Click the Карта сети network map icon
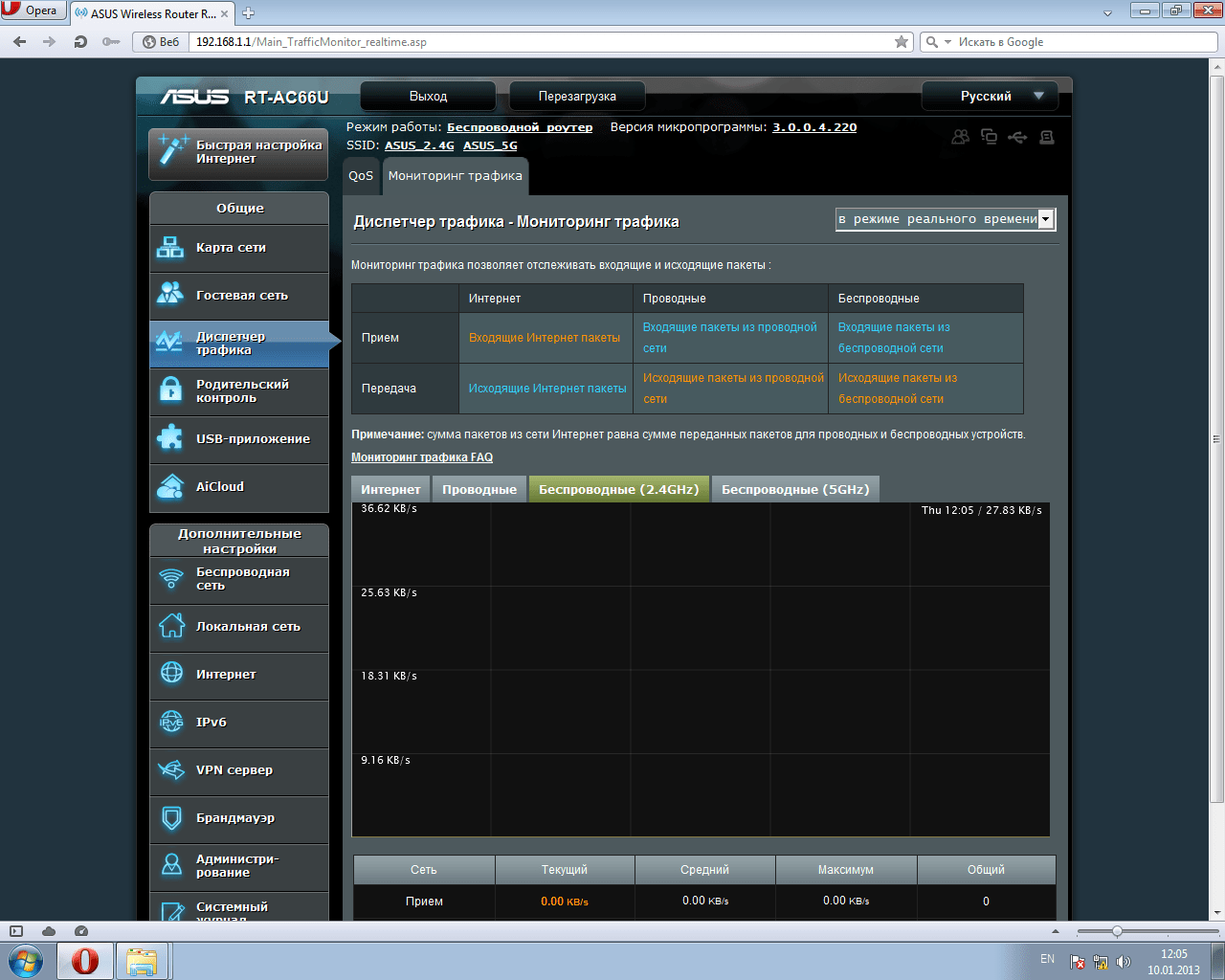The image size is (1225, 980). point(170,247)
